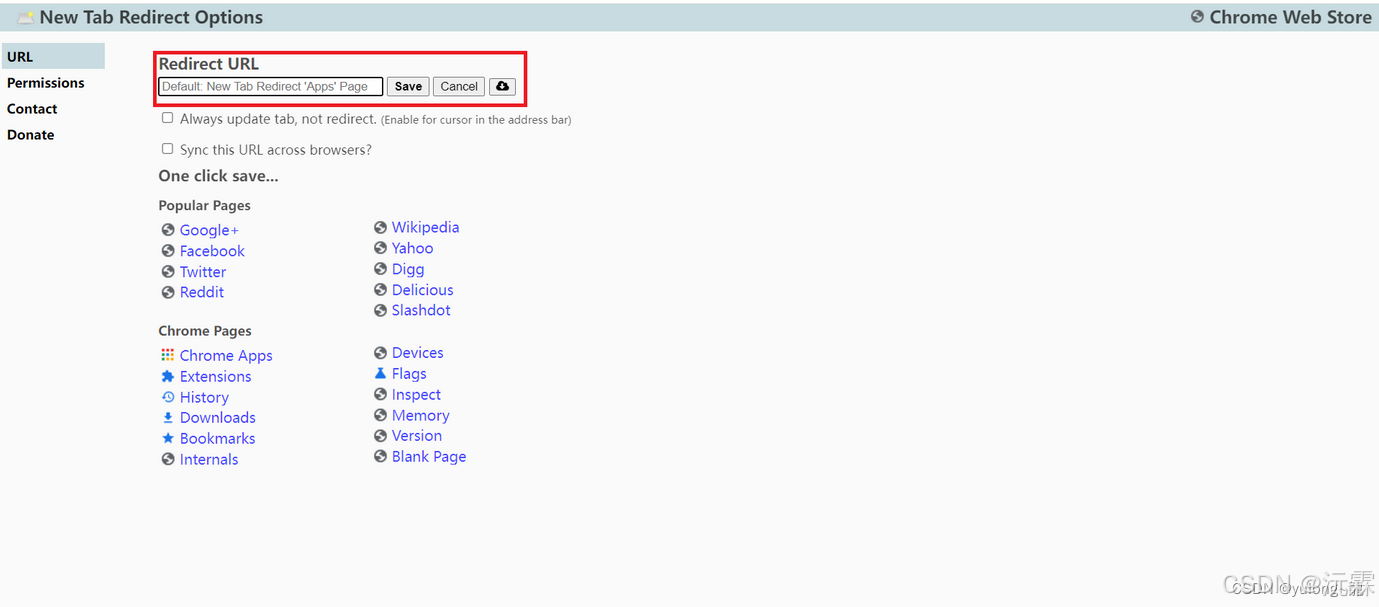Choose the Devices link
The height and width of the screenshot is (607, 1379).
[x=417, y=353]
